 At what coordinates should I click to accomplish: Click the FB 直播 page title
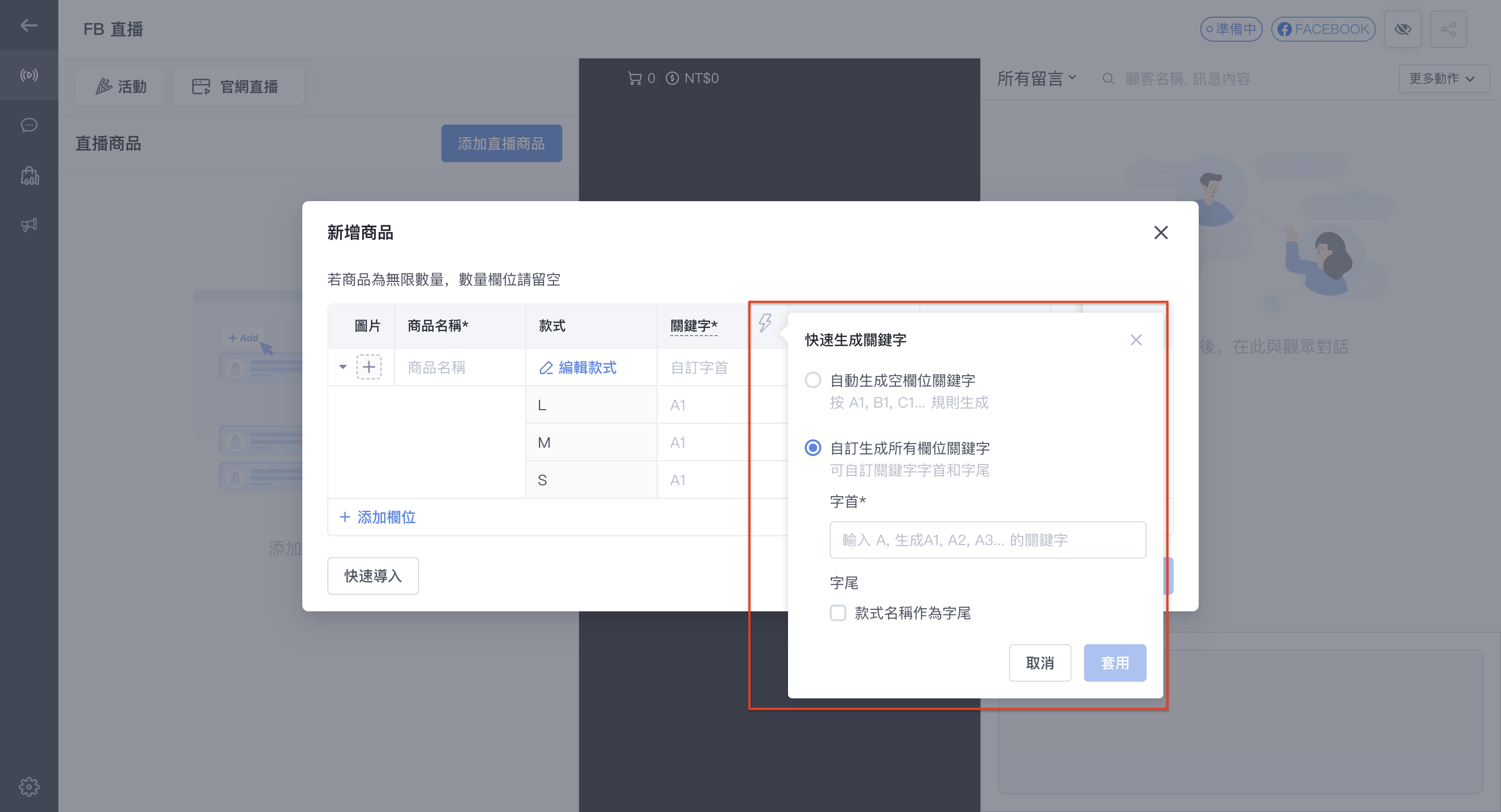click(113, 29)
